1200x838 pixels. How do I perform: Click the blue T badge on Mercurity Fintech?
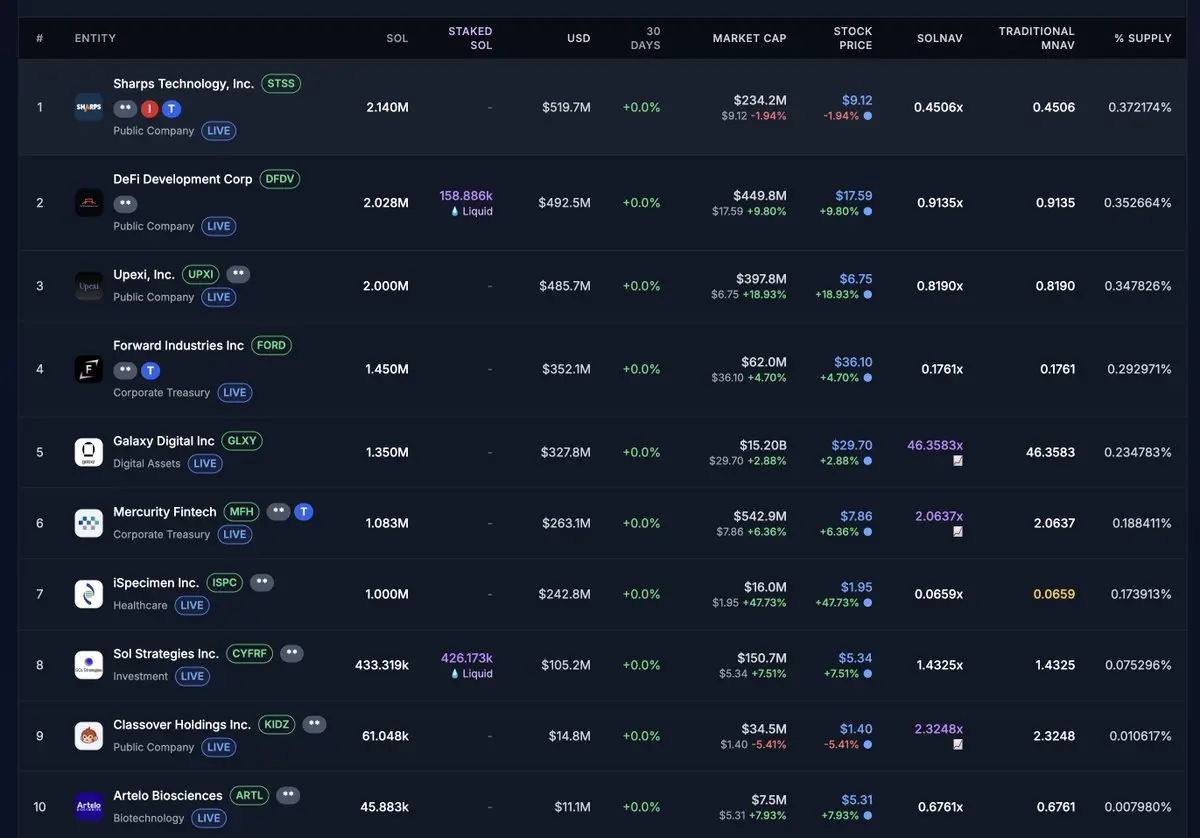coord(304,512)
